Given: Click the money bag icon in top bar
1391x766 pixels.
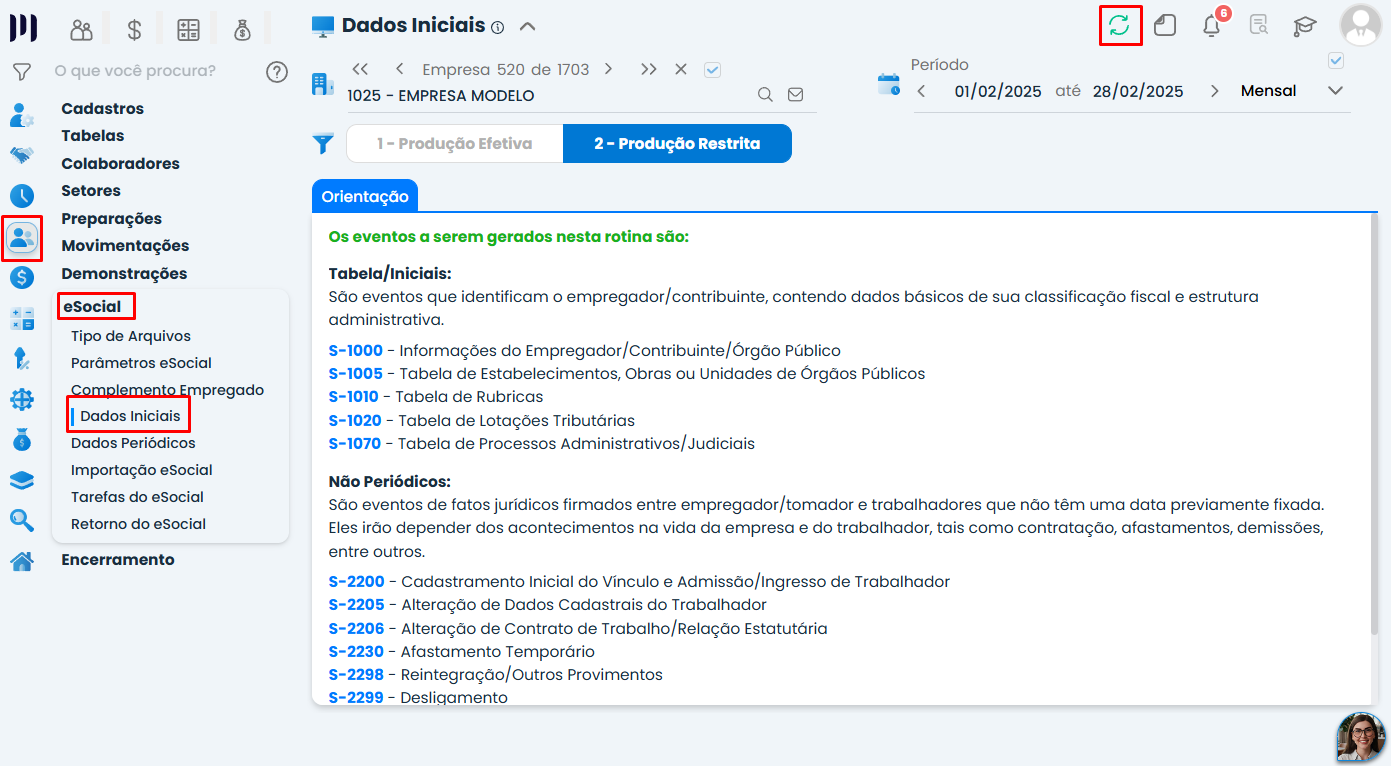Looking at the screenshot, I should (243, 30).
